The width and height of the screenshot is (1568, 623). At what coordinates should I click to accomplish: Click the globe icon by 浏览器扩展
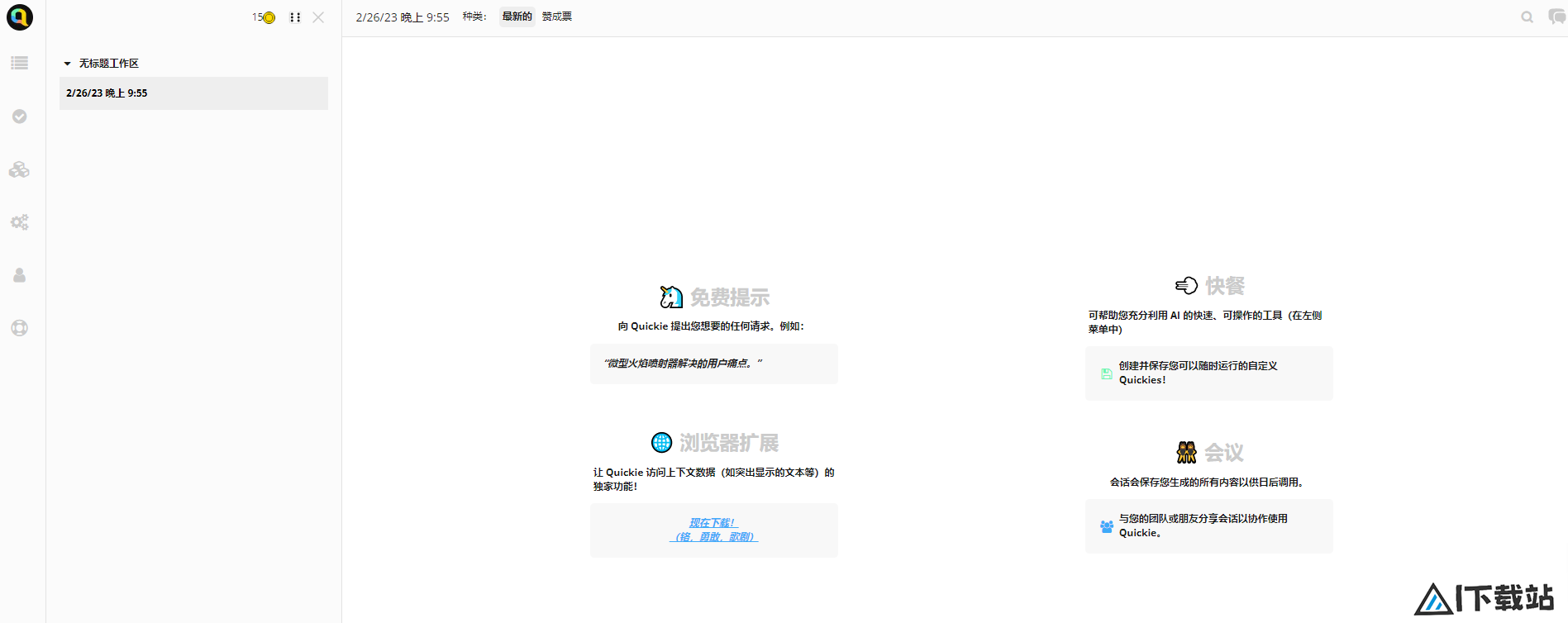pyautogui.click(x=662, y=443)
